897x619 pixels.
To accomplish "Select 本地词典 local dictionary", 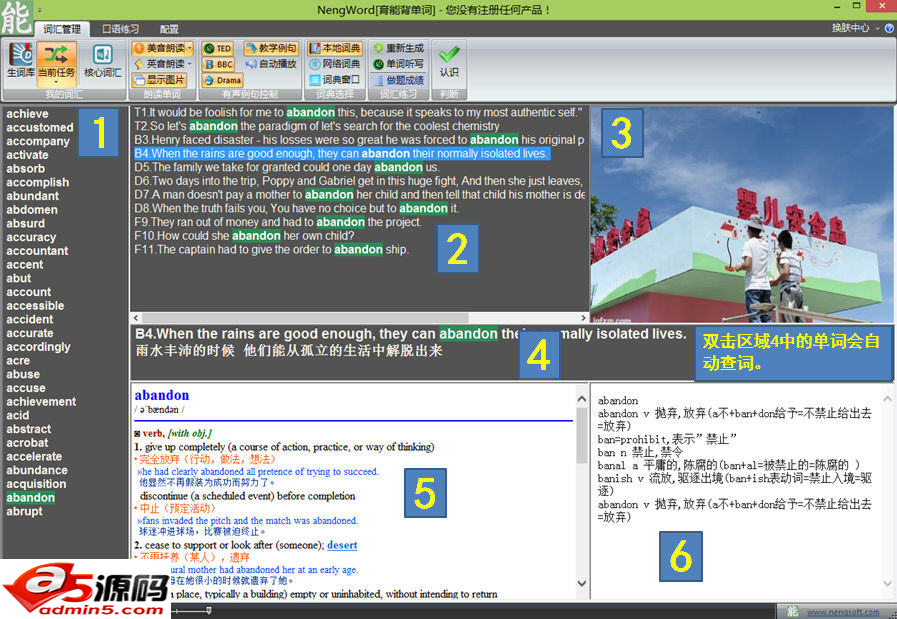I will point(335,49).
